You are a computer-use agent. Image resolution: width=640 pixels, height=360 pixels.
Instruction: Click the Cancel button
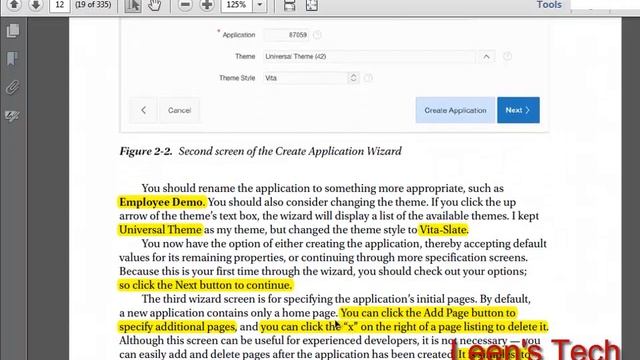(179, 110)
